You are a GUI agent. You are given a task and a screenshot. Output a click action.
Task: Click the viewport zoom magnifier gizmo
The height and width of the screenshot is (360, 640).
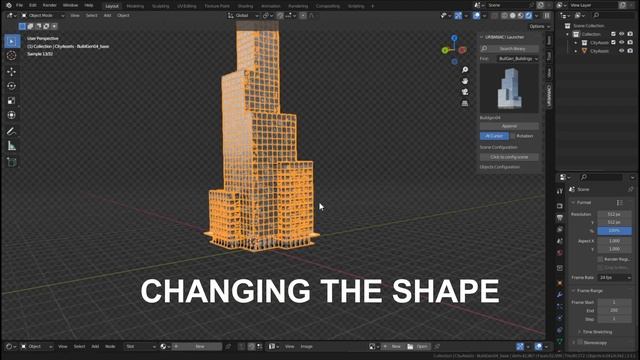(x=465, y=70)
